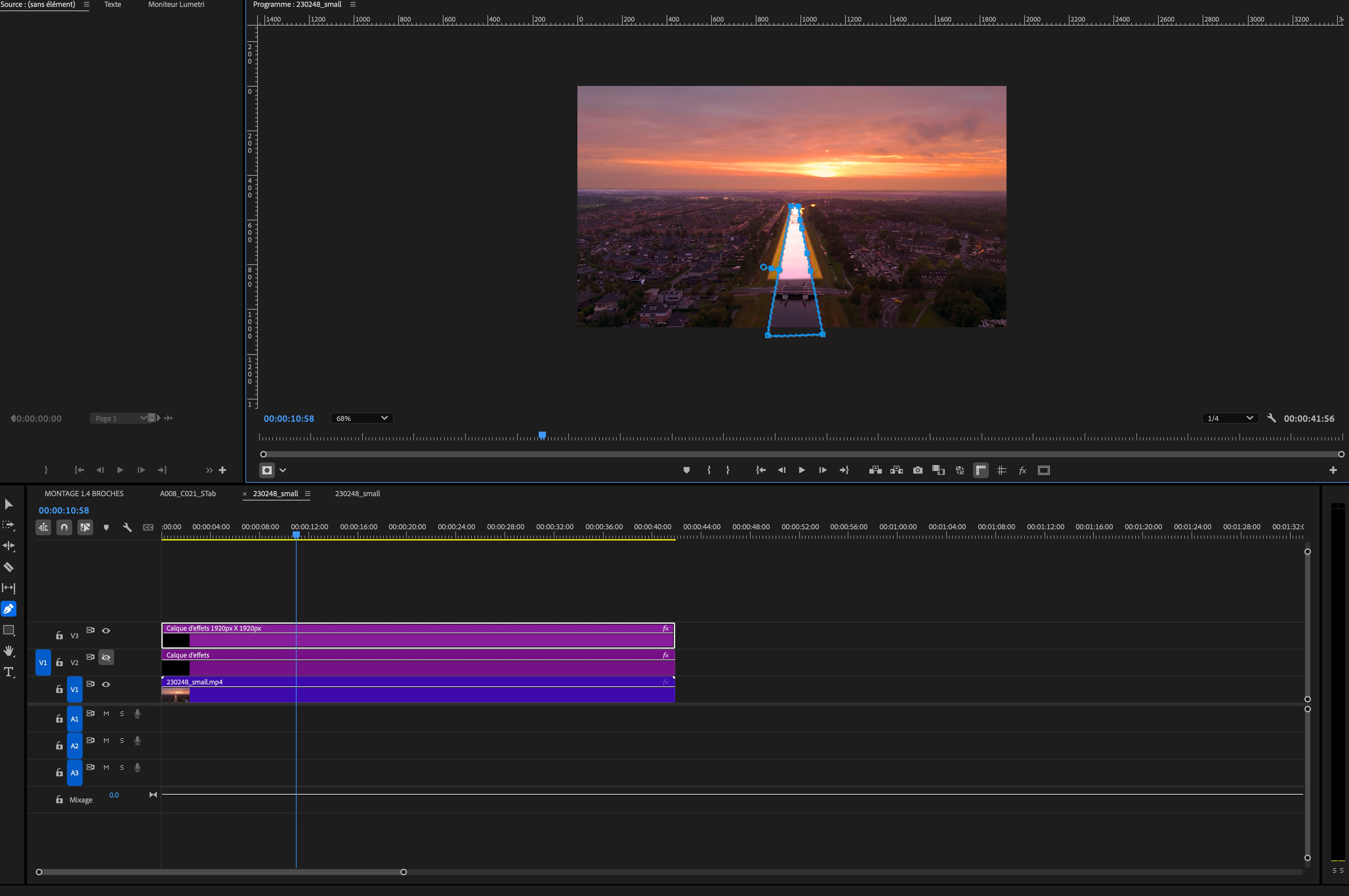Screen dimensions: 1349x896
Task: Select the Rectangle tool
Action: pyautogui.click(x=9, y=630)
